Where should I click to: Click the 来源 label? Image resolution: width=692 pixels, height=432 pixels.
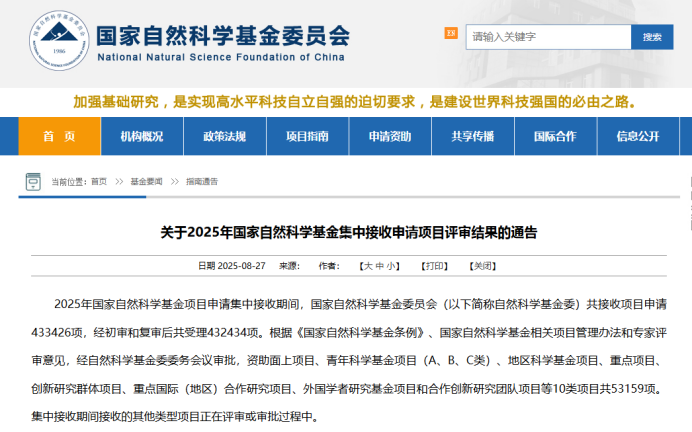tap(289, 266)
